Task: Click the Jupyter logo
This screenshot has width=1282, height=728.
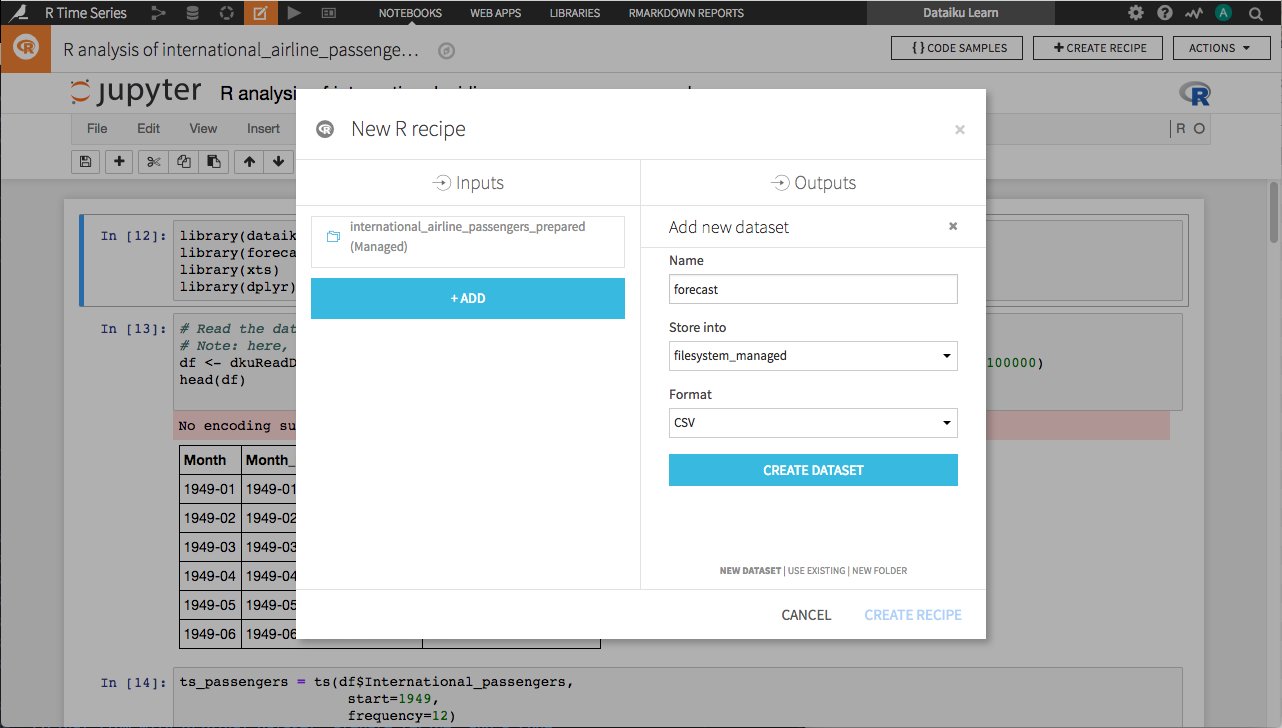Action: pos(136,93)
